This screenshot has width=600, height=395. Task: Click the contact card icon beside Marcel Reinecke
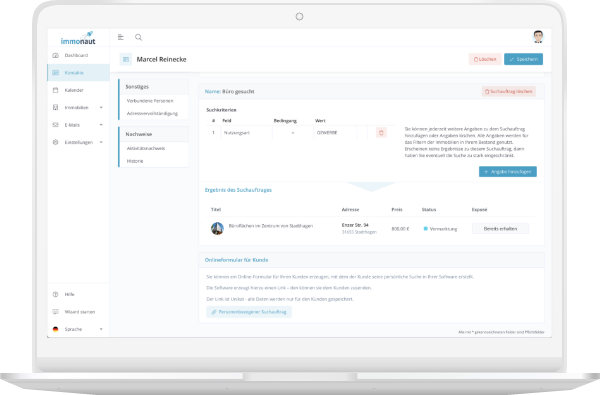[x=126, y=59]
